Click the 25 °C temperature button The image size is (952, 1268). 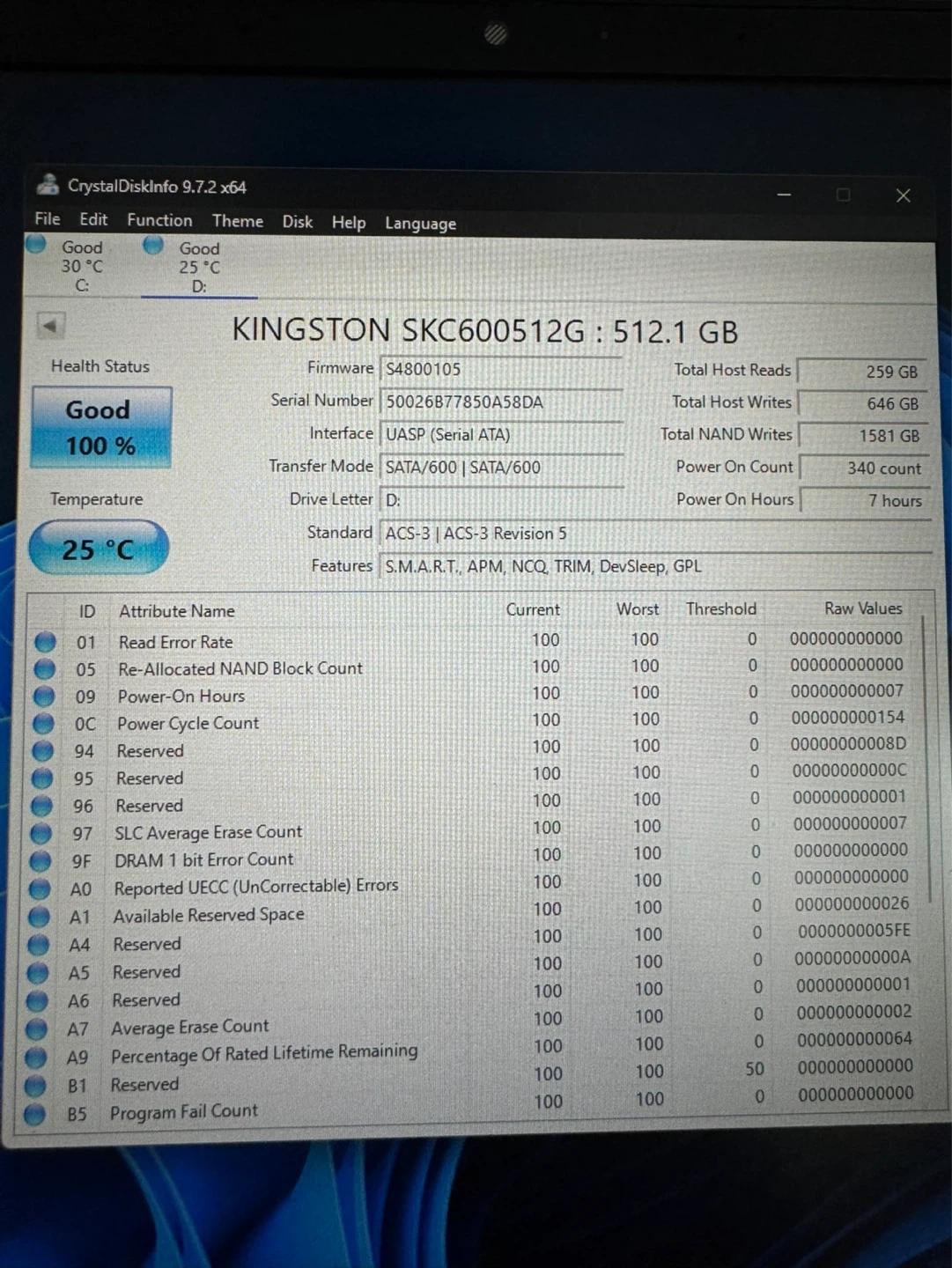99,549
